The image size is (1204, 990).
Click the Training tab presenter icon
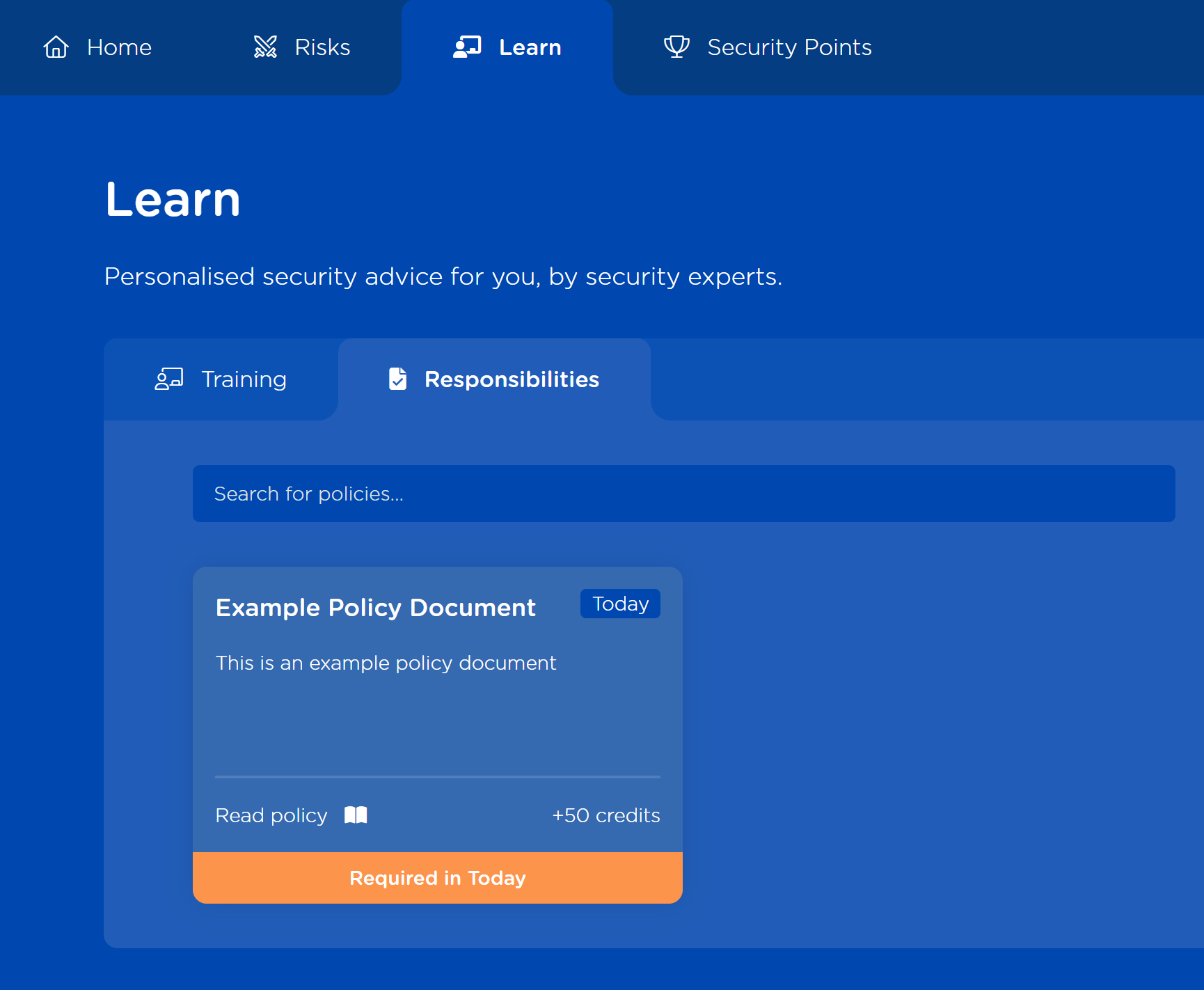point(169,379)
